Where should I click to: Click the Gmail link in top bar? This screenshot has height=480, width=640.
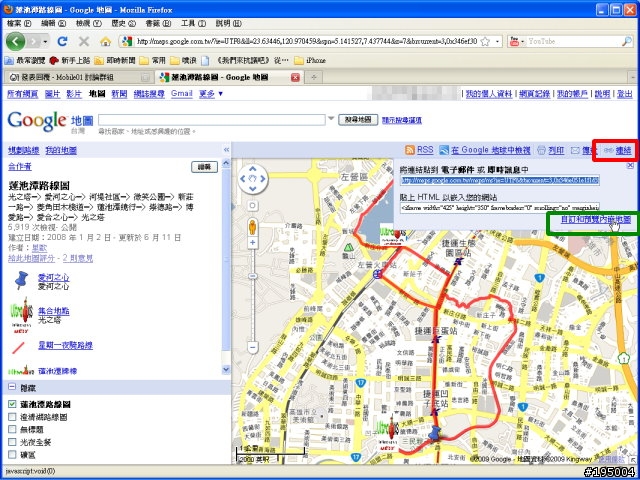pyautogui.click(x=182, y=94)
